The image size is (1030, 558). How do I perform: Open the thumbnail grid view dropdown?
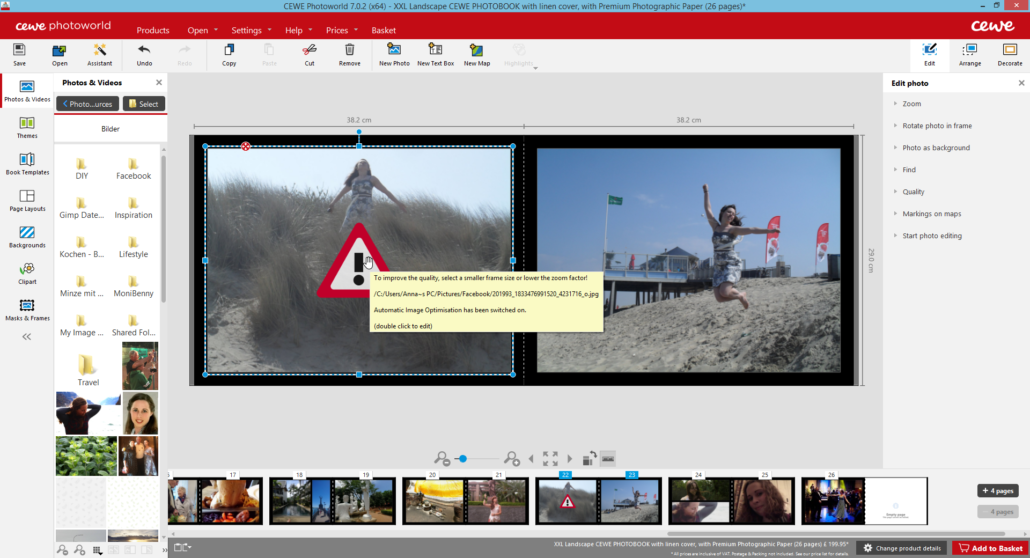click(x=97, y=550)
